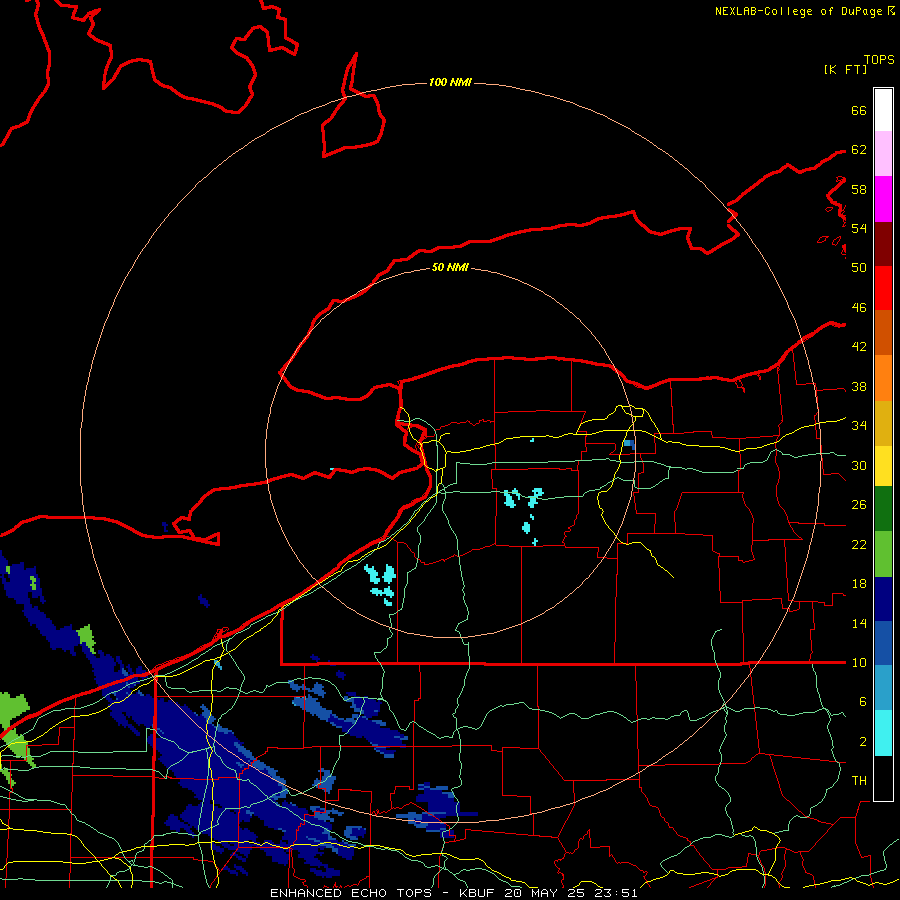Click the 30 legend label
The height and width of the screenshot is (900, 900).
click(859, 465)
